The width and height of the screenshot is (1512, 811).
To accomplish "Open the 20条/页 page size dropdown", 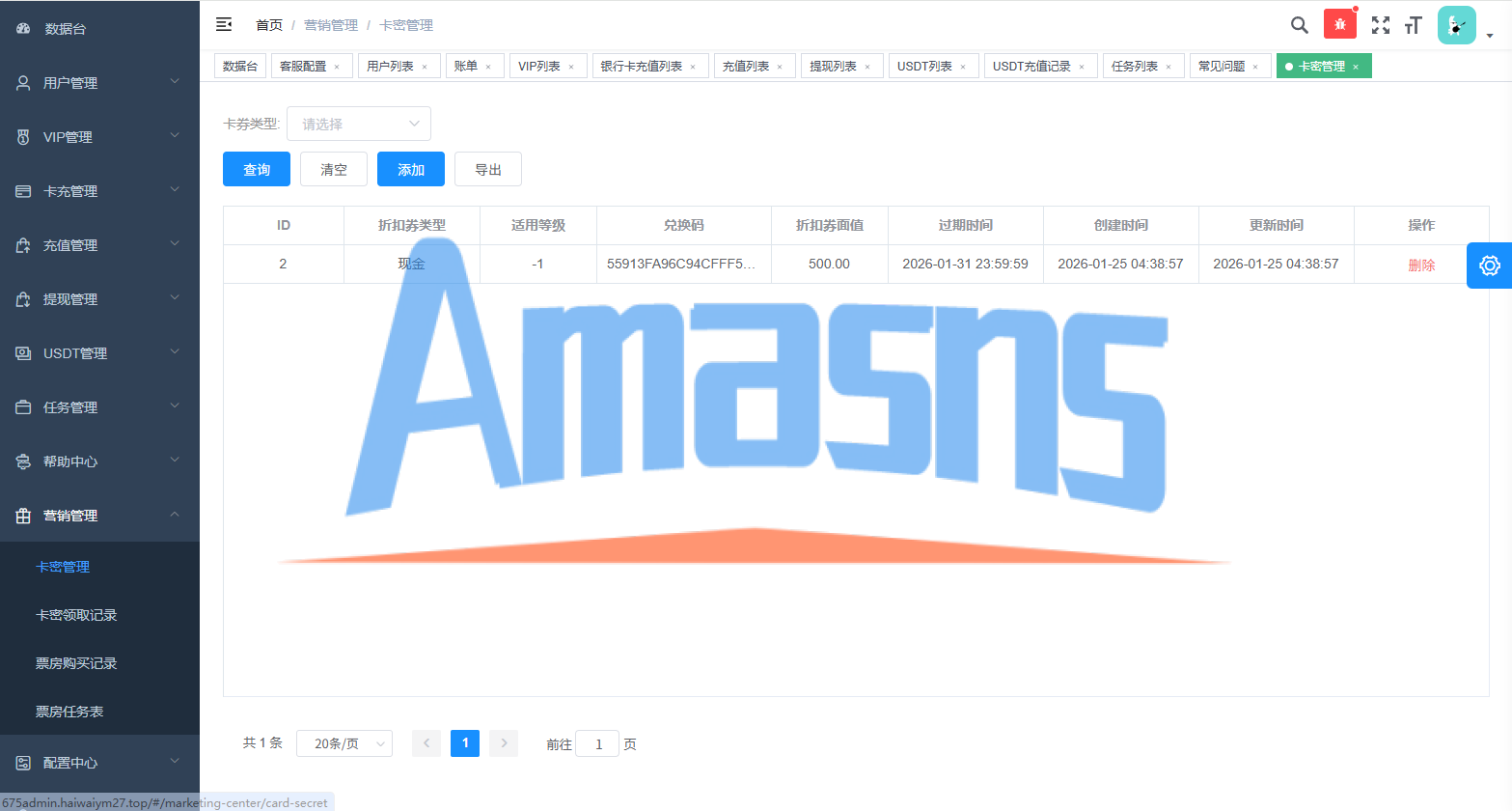I will [x=344, y=743].
